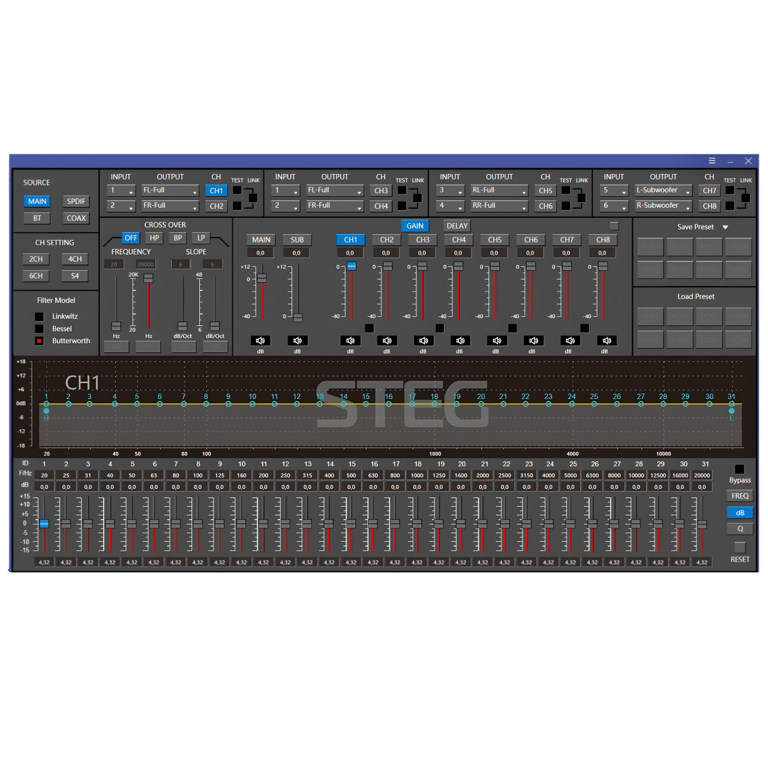Mute CH4 using its speaker icon
The image size is (768, 768).
459,340
